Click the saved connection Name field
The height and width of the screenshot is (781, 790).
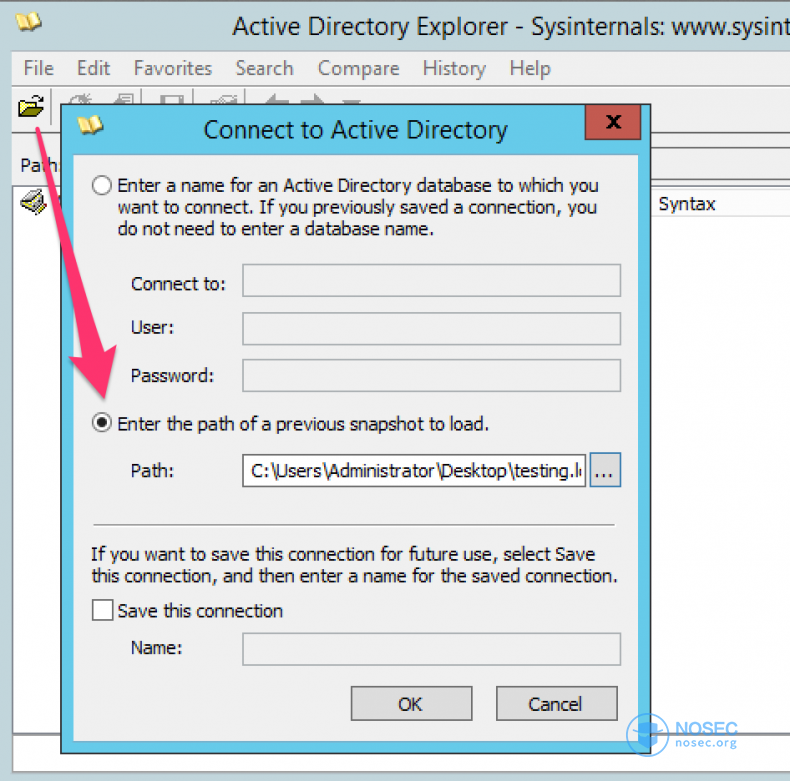(x=431, y=649)
